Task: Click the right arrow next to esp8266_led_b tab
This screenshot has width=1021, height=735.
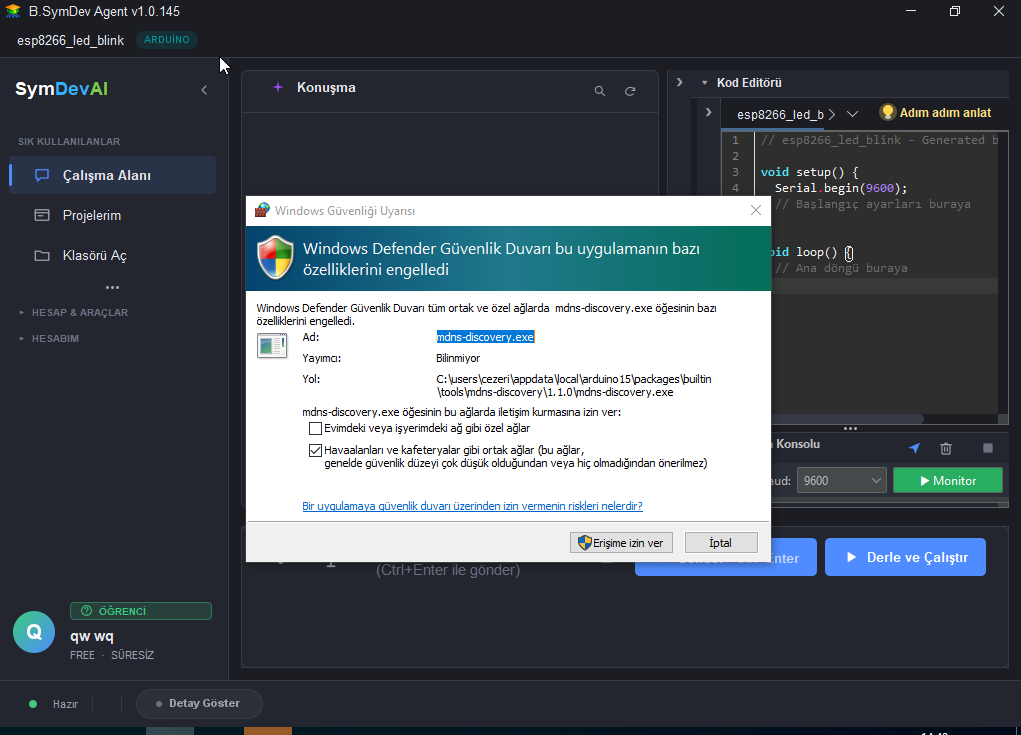Action: coord(832,115)
